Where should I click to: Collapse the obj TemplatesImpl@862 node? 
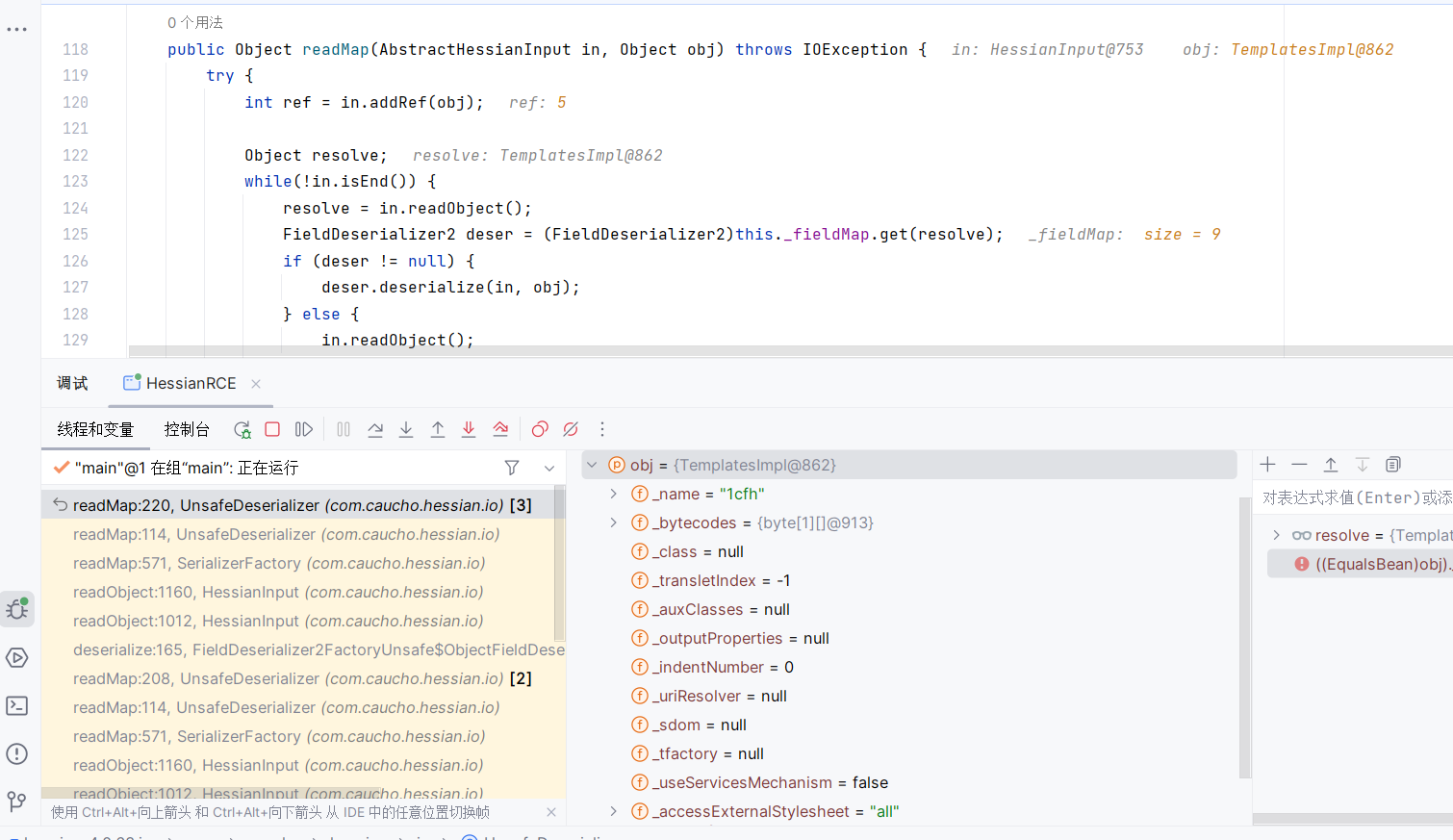tap(592, 465)
